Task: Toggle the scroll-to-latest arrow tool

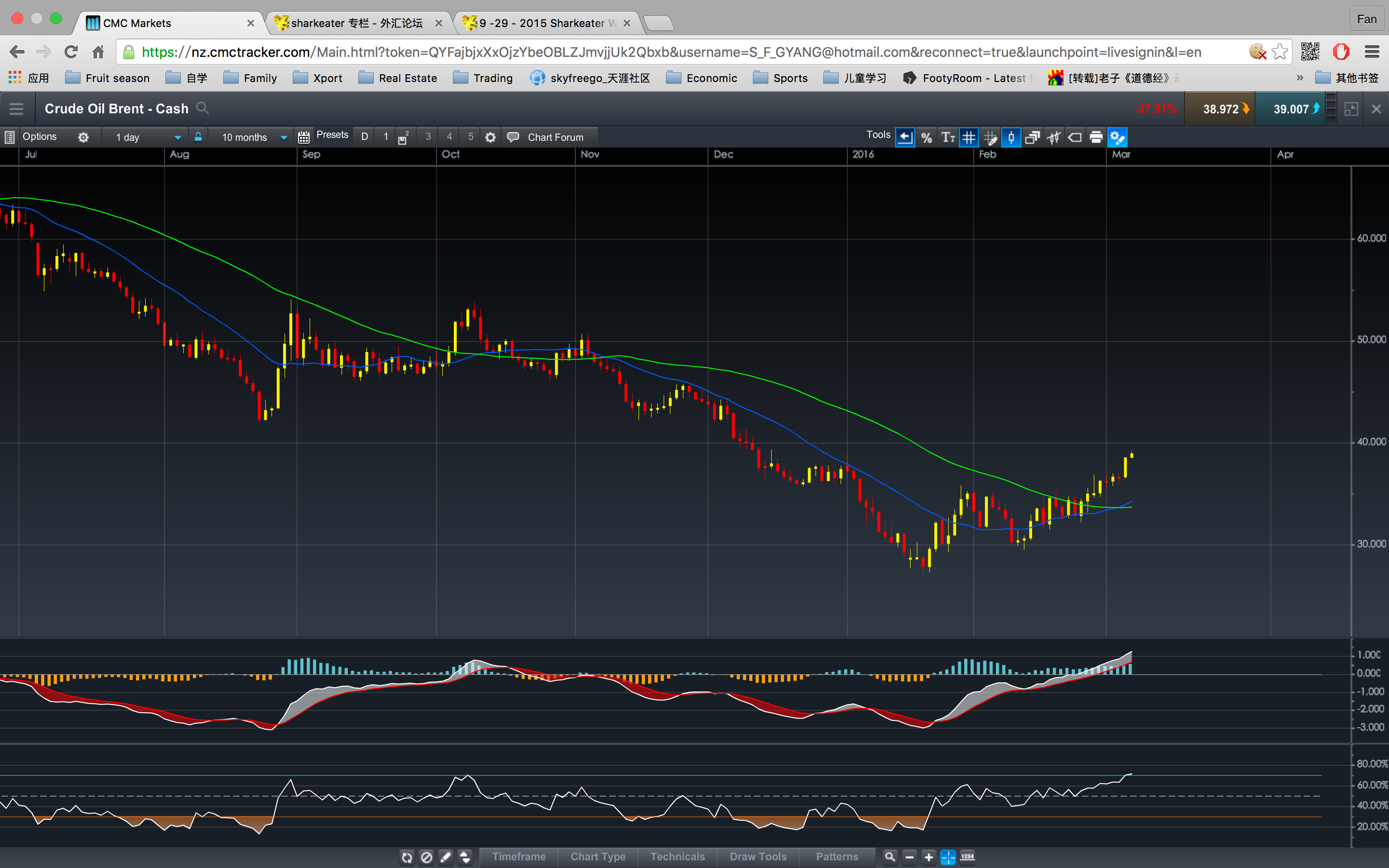Action: click(905, 137)
